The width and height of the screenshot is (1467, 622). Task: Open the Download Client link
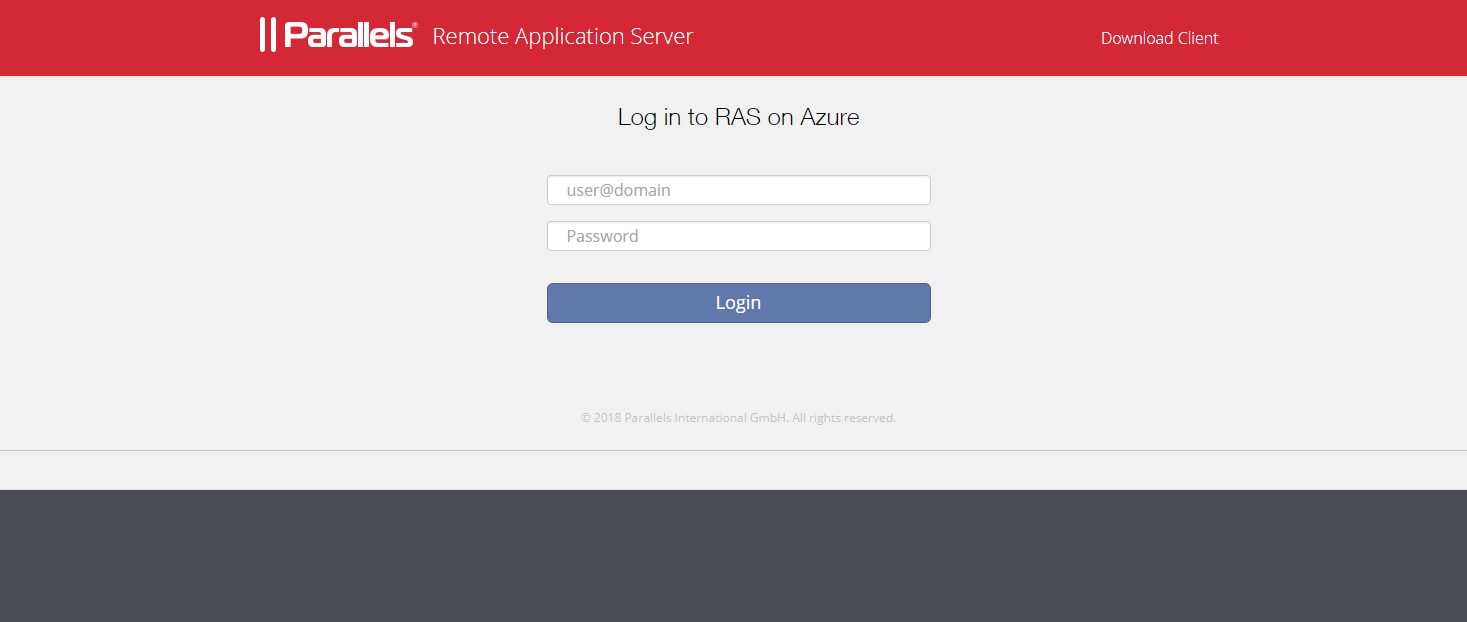point(1159,38)
